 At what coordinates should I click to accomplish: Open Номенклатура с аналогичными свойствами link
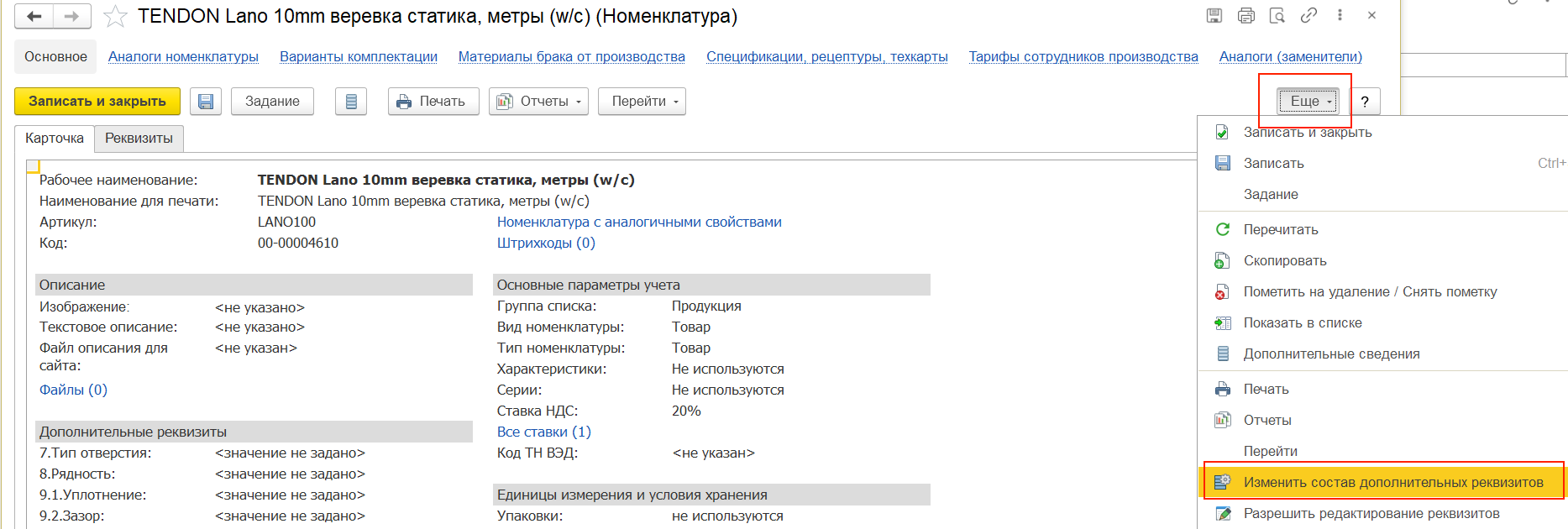coord(639,223)
